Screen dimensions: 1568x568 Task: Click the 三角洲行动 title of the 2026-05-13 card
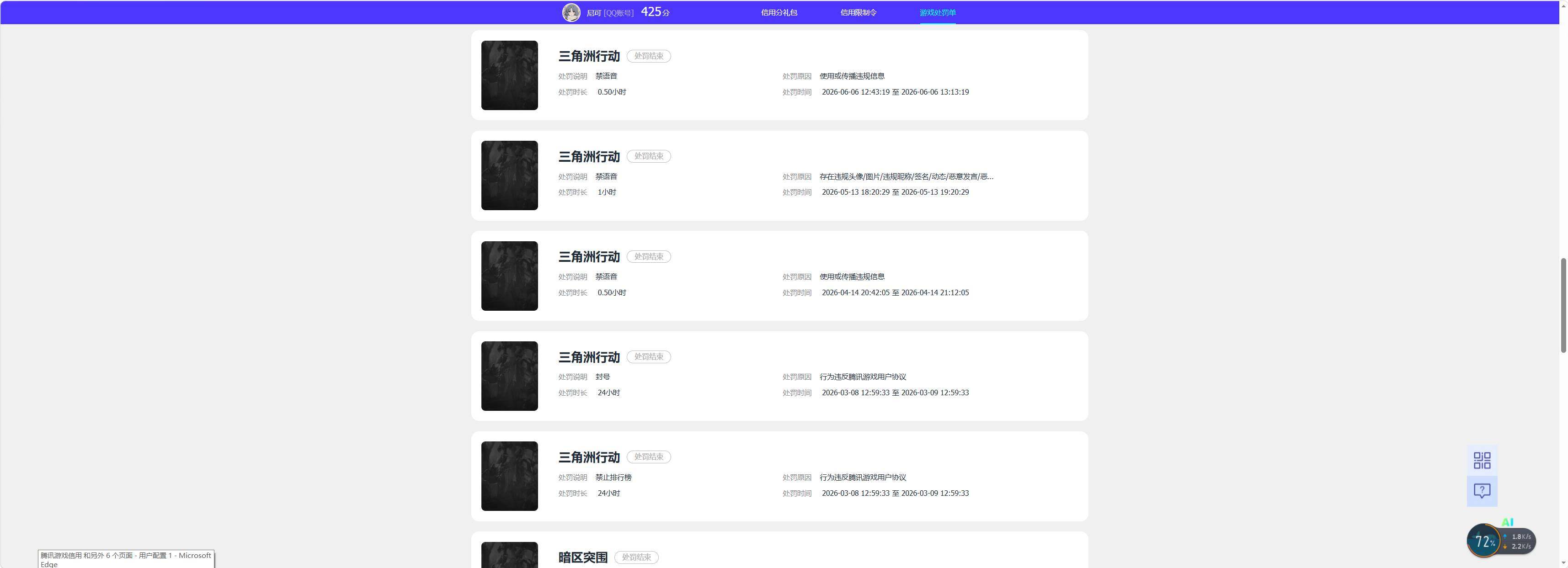589,156
